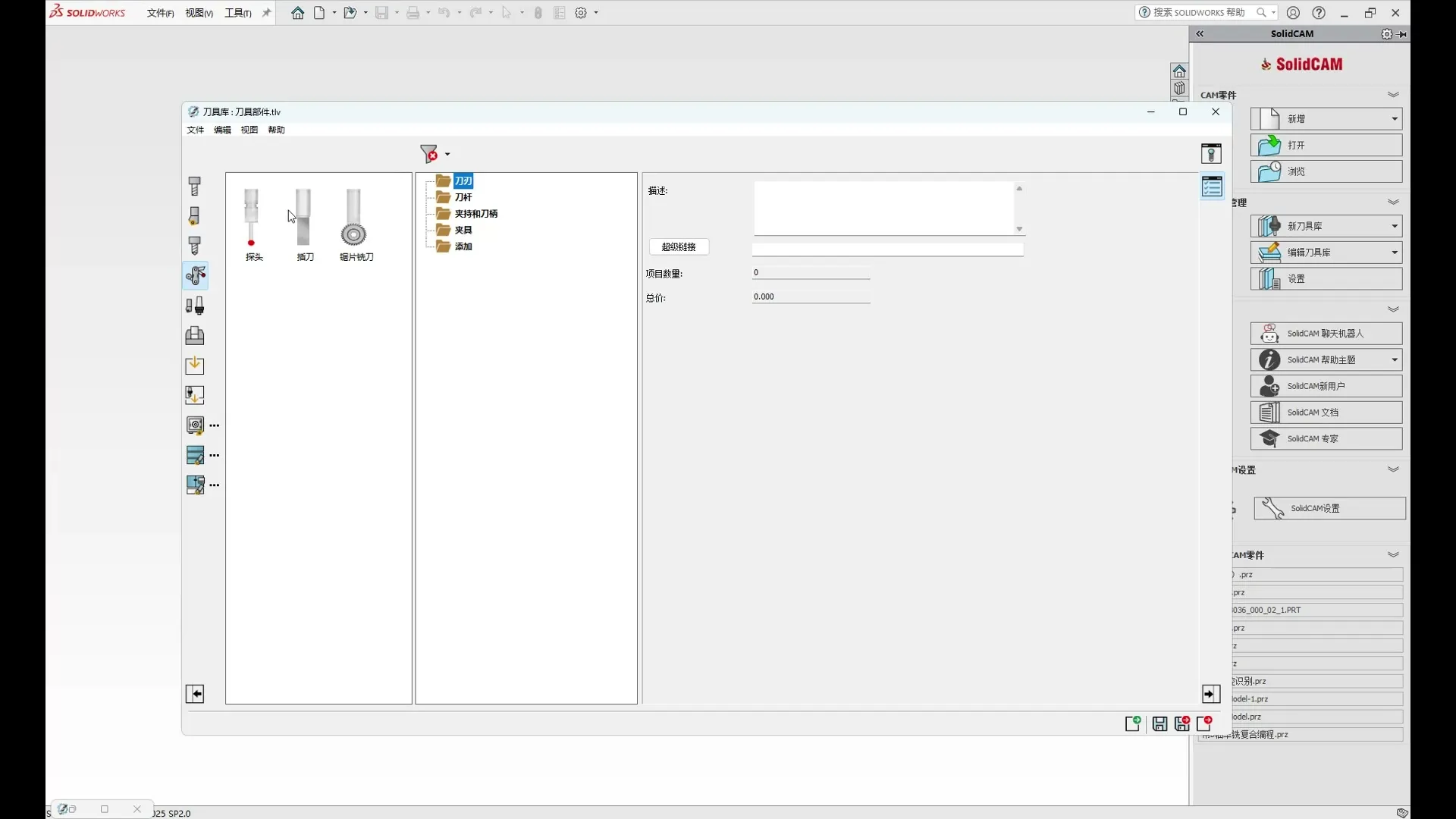This screenshot has height=819, width=1456.
Task: Click the clear filter funnel icon
Action: coord(429,154)
